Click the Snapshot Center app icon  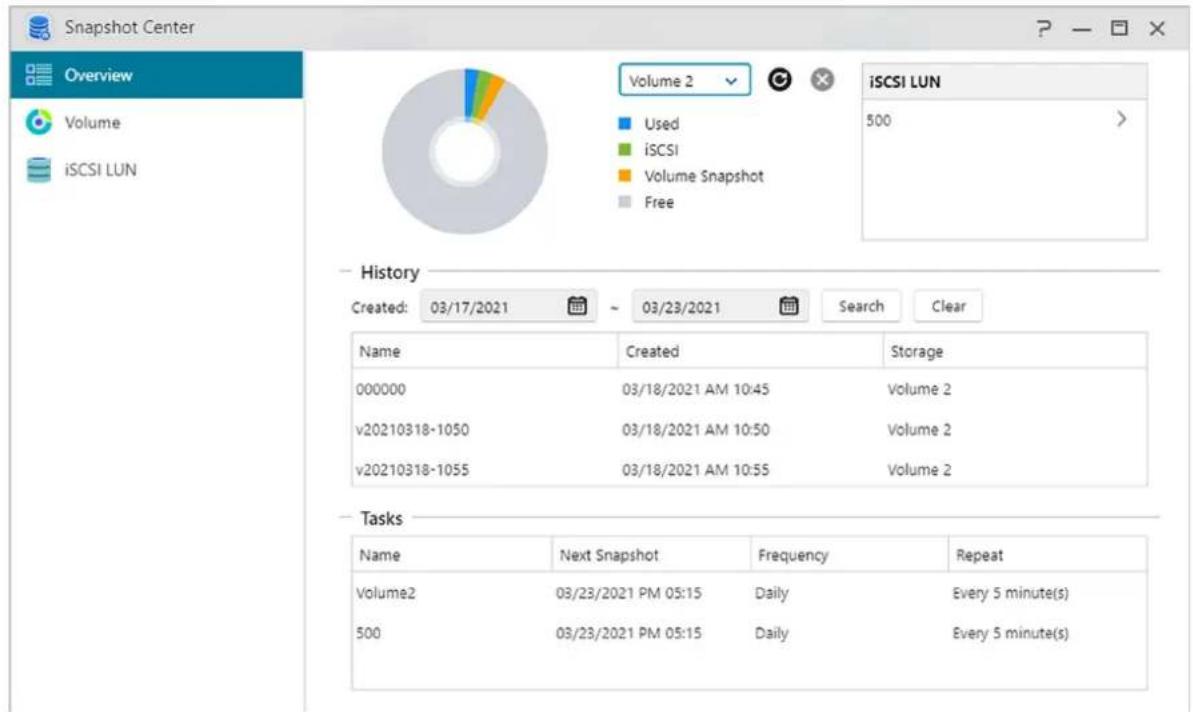tap(39, 28)
